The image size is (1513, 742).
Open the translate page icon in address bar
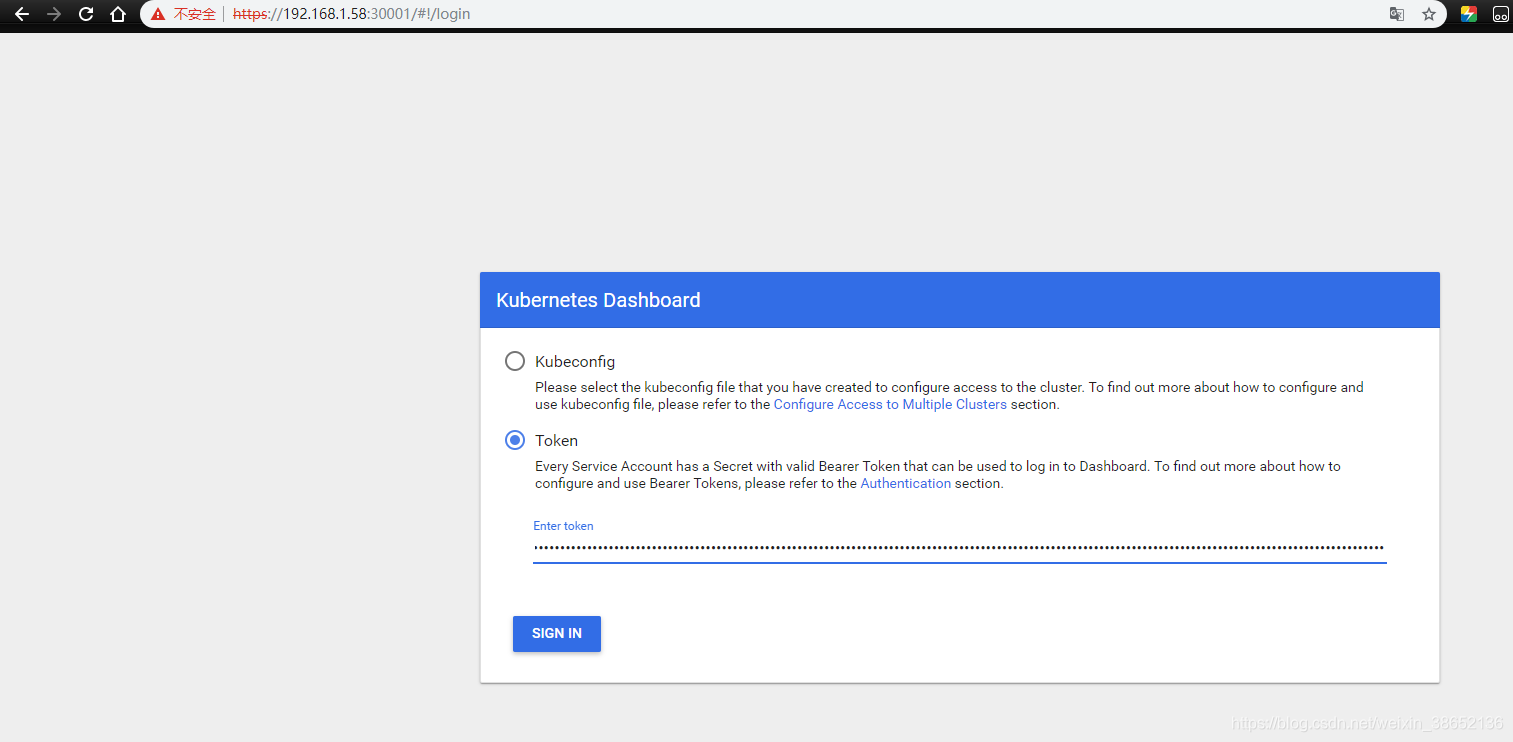pos(1397,14)
